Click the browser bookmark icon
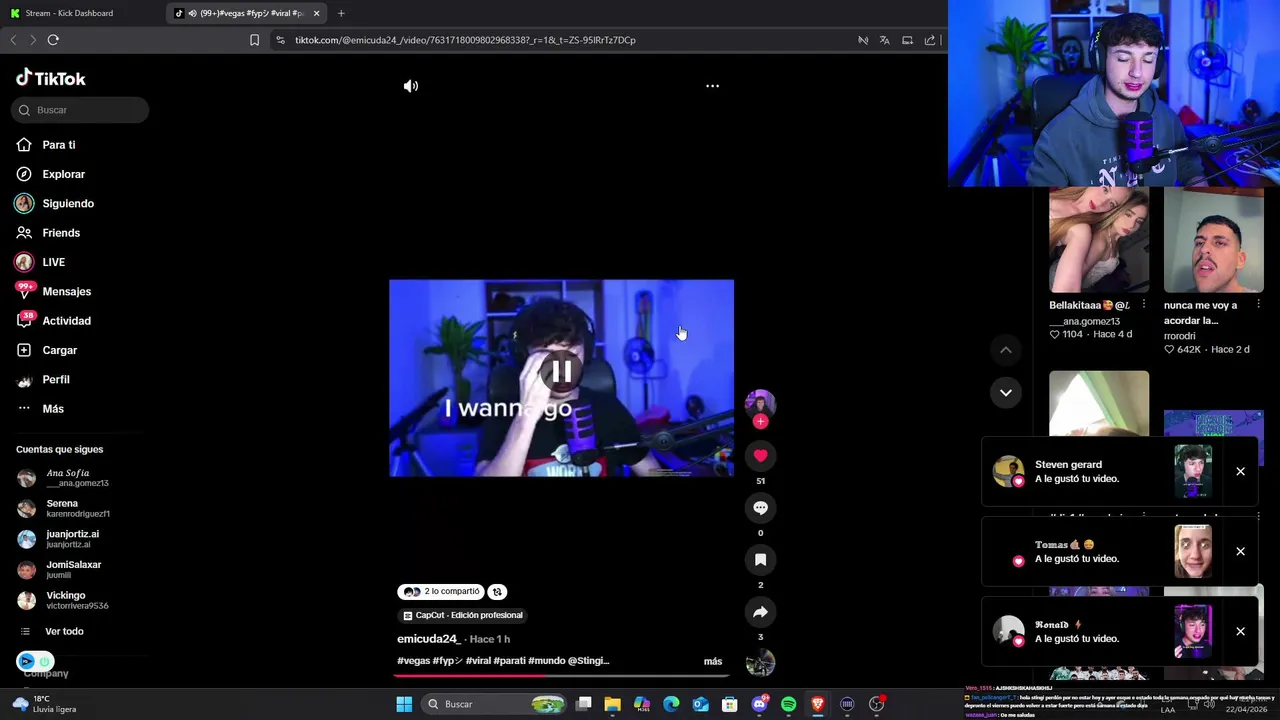This screenshot has height=720, width=1280. tap(254, 40)
